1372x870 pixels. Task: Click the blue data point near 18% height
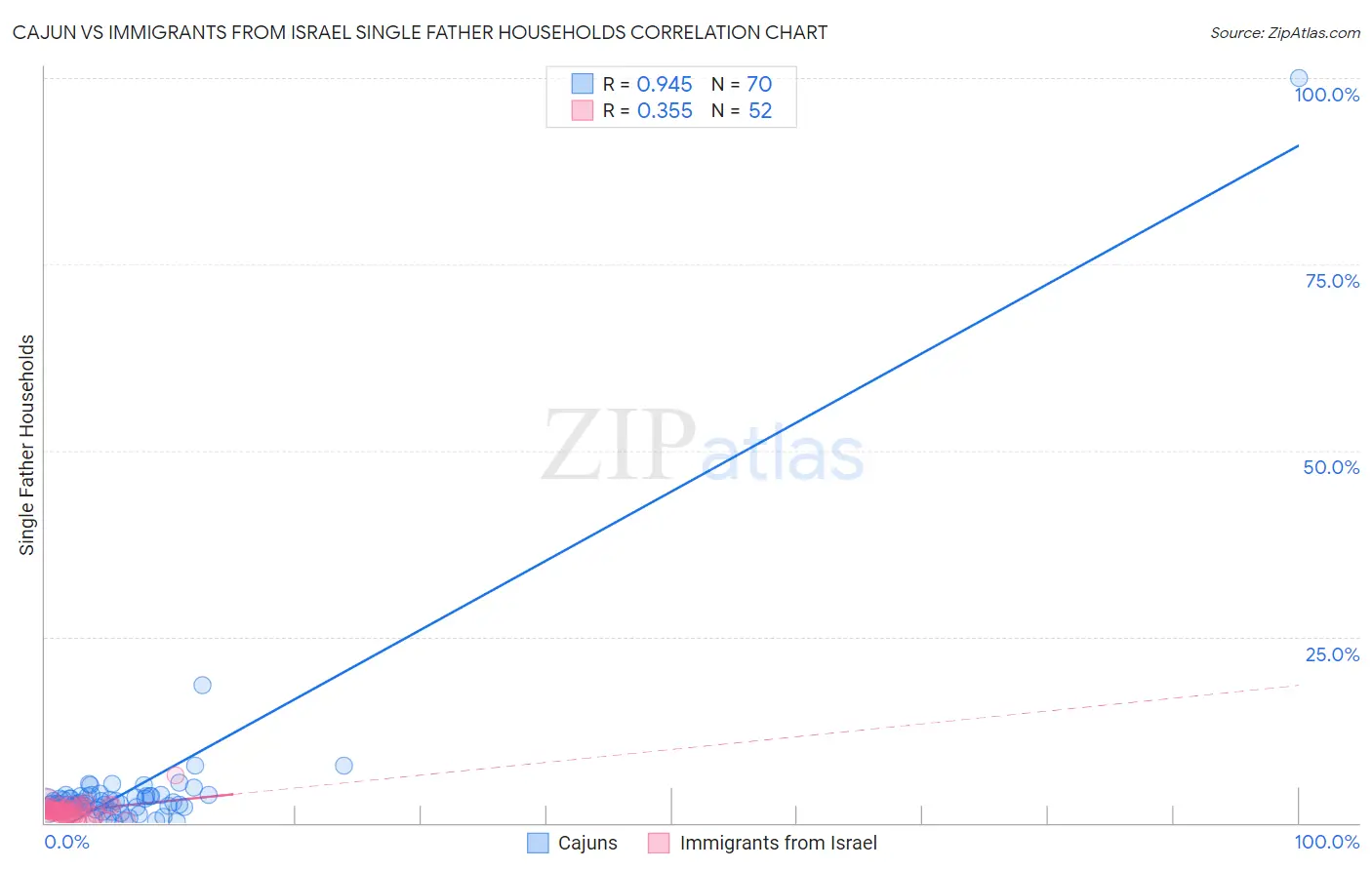click(202, 685)
